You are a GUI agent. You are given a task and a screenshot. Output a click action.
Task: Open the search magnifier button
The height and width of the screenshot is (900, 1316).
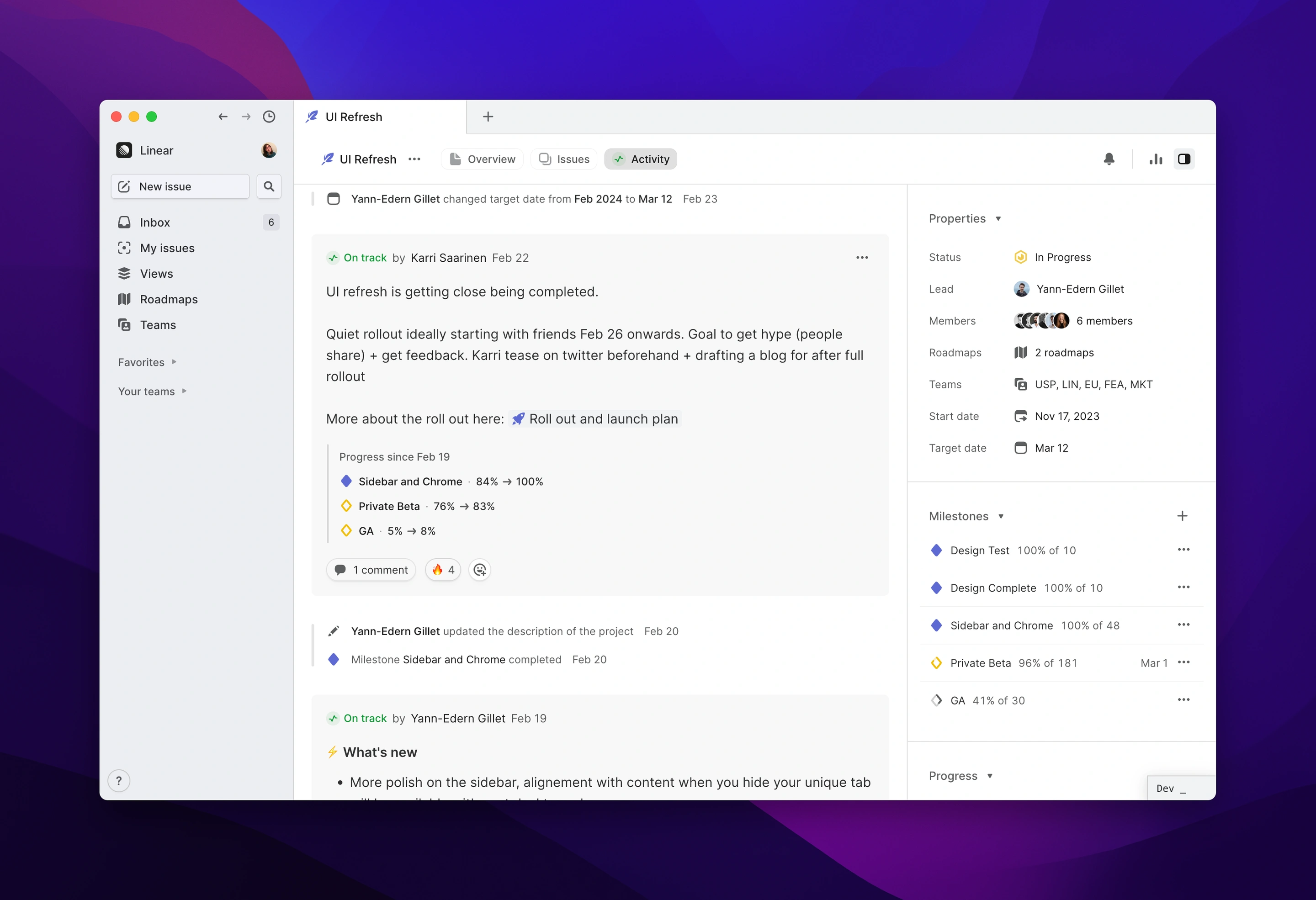point(269,186)
